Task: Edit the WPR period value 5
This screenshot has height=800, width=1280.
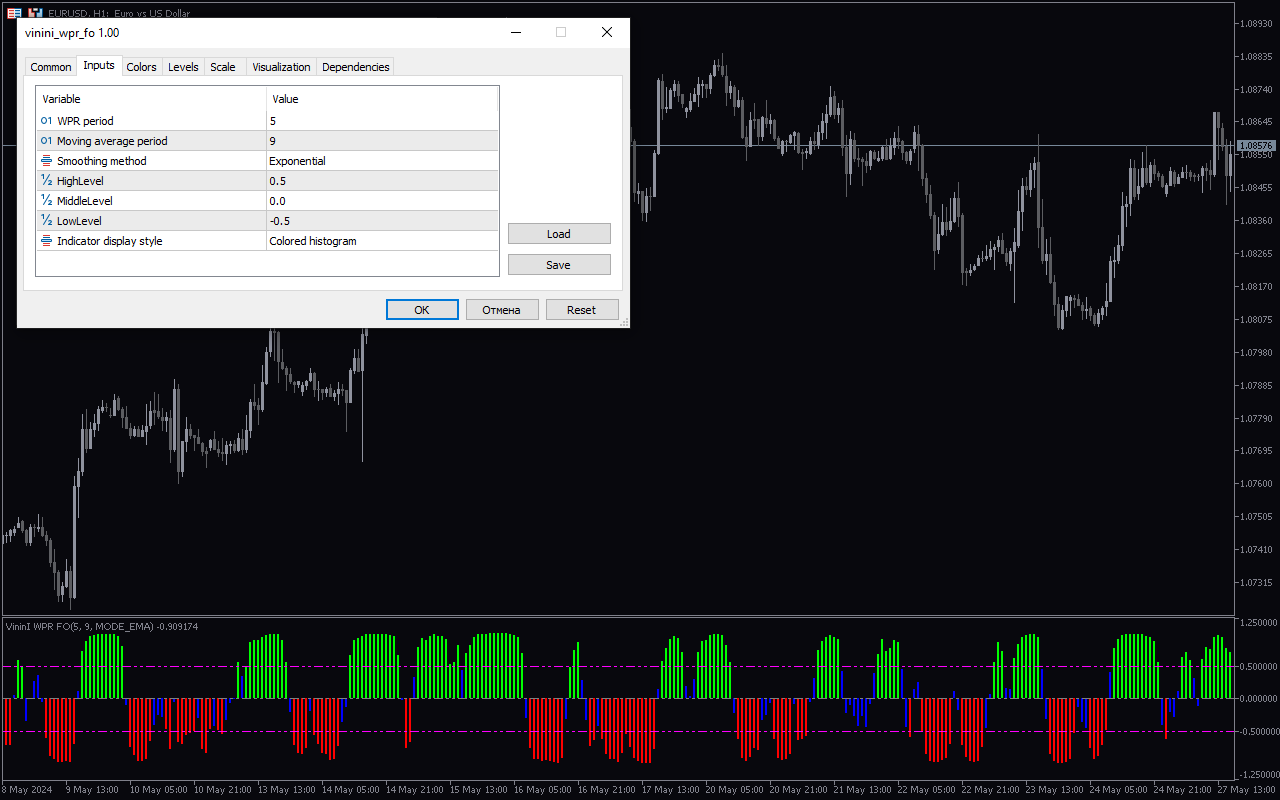Action: (x=382, y=121)
